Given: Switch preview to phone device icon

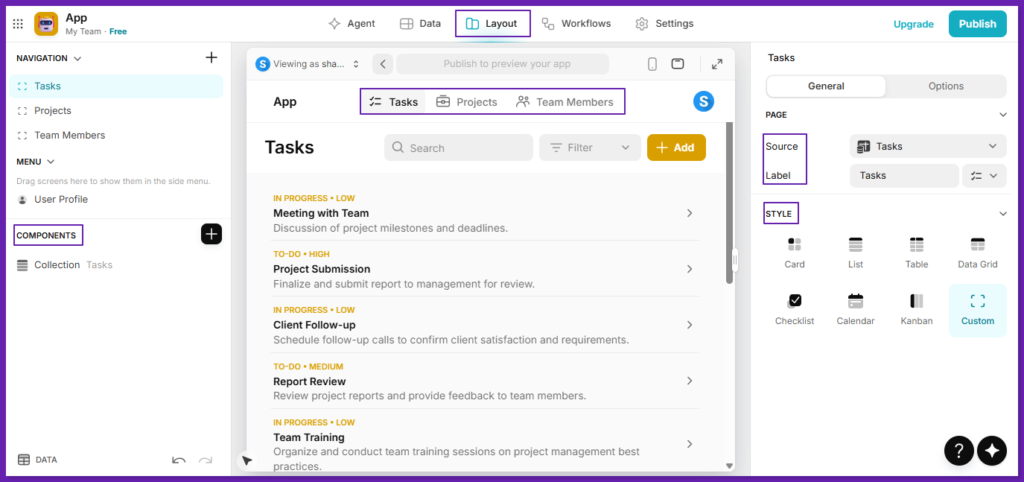Looking at the screenshot, I should [x=652, y=64].
